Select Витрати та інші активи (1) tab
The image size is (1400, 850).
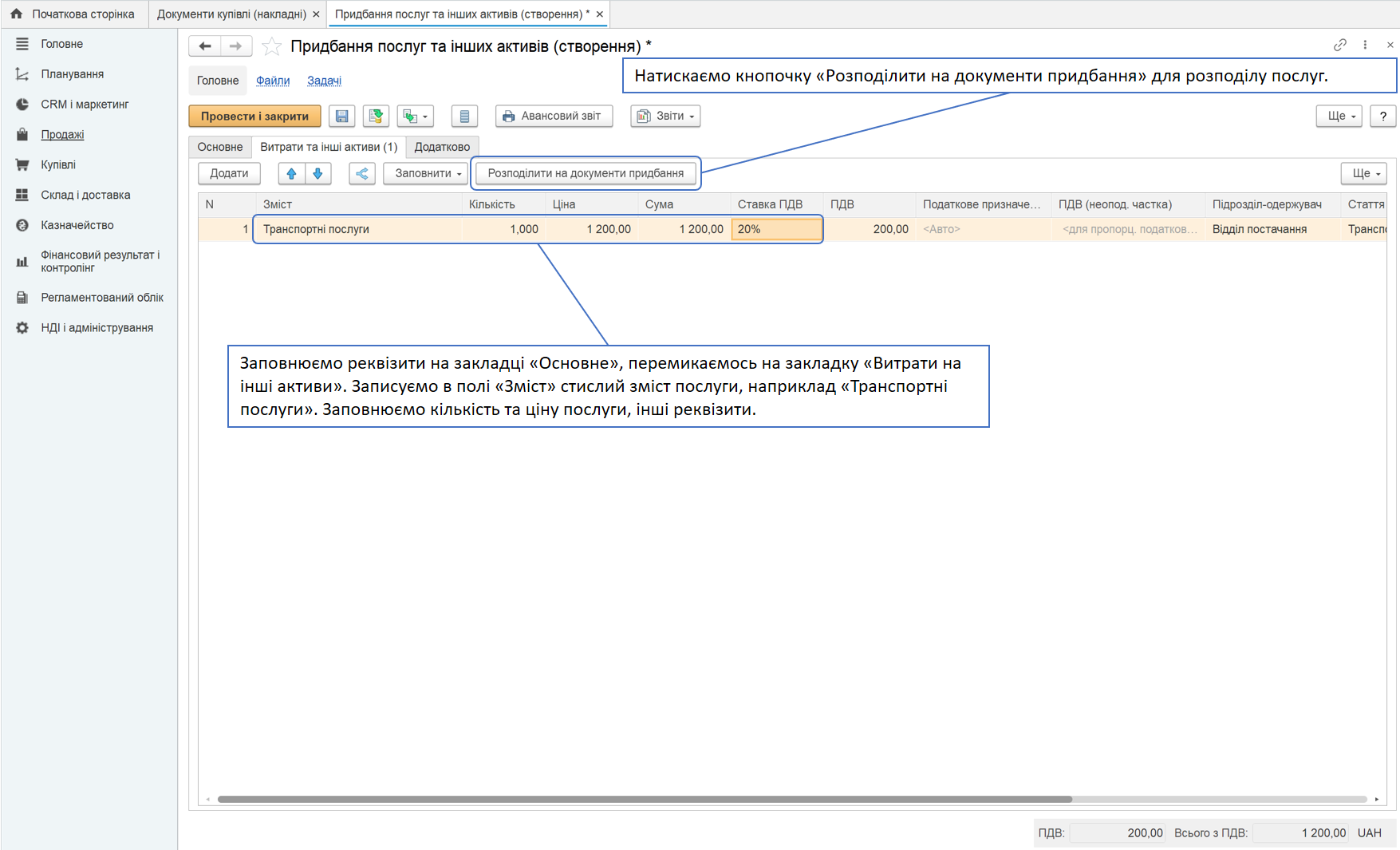tap(329, 147)
